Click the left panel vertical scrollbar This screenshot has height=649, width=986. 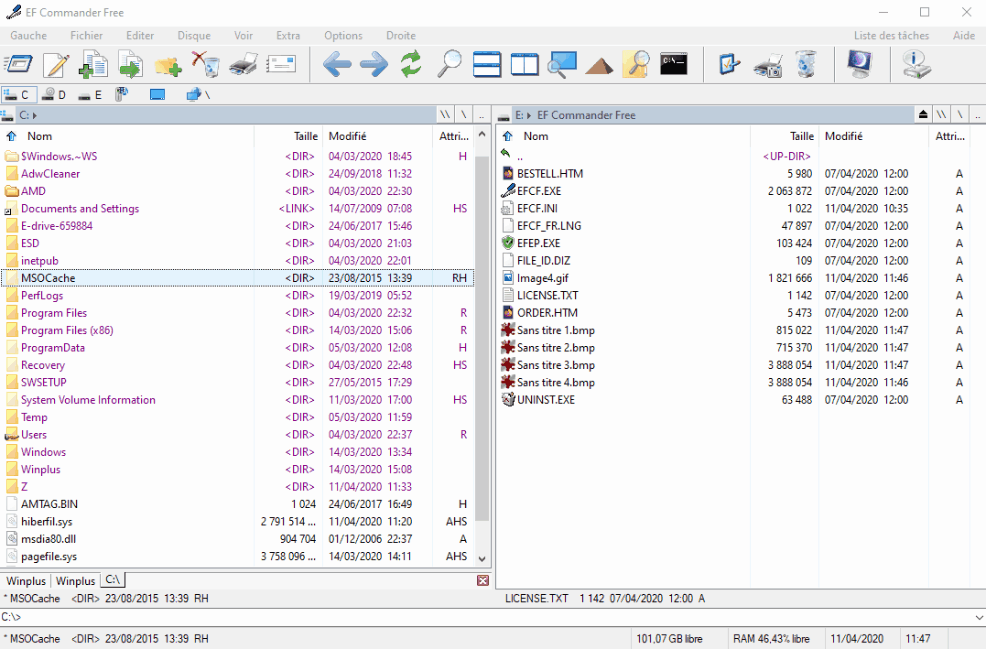tap(482, 340)
